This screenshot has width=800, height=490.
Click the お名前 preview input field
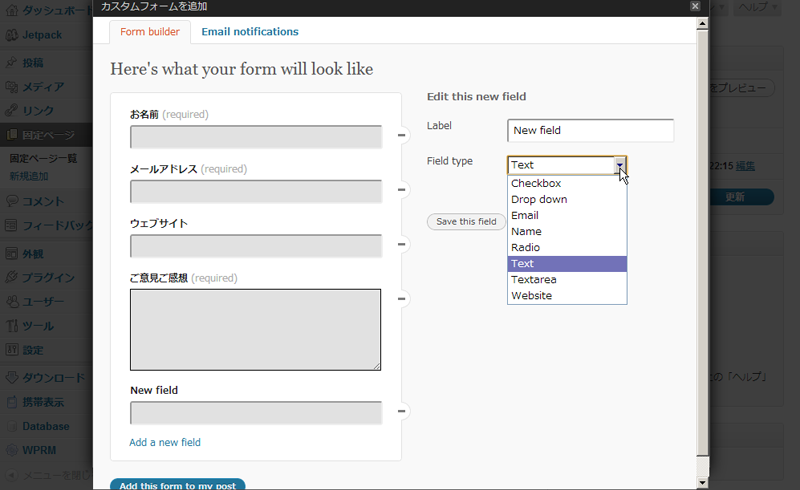point(256,137)
